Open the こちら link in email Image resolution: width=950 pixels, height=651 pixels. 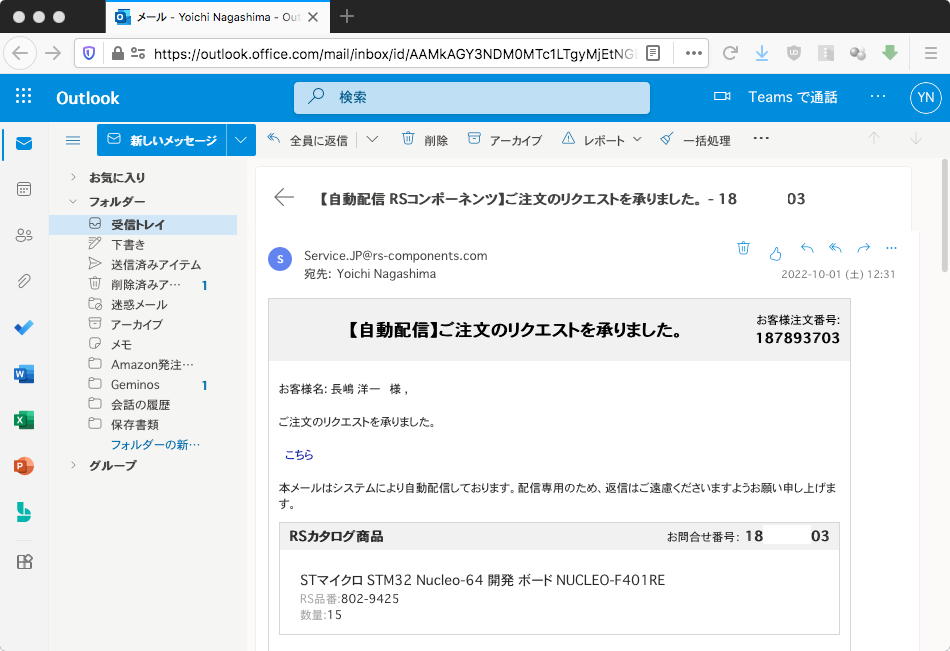[299, 455]
